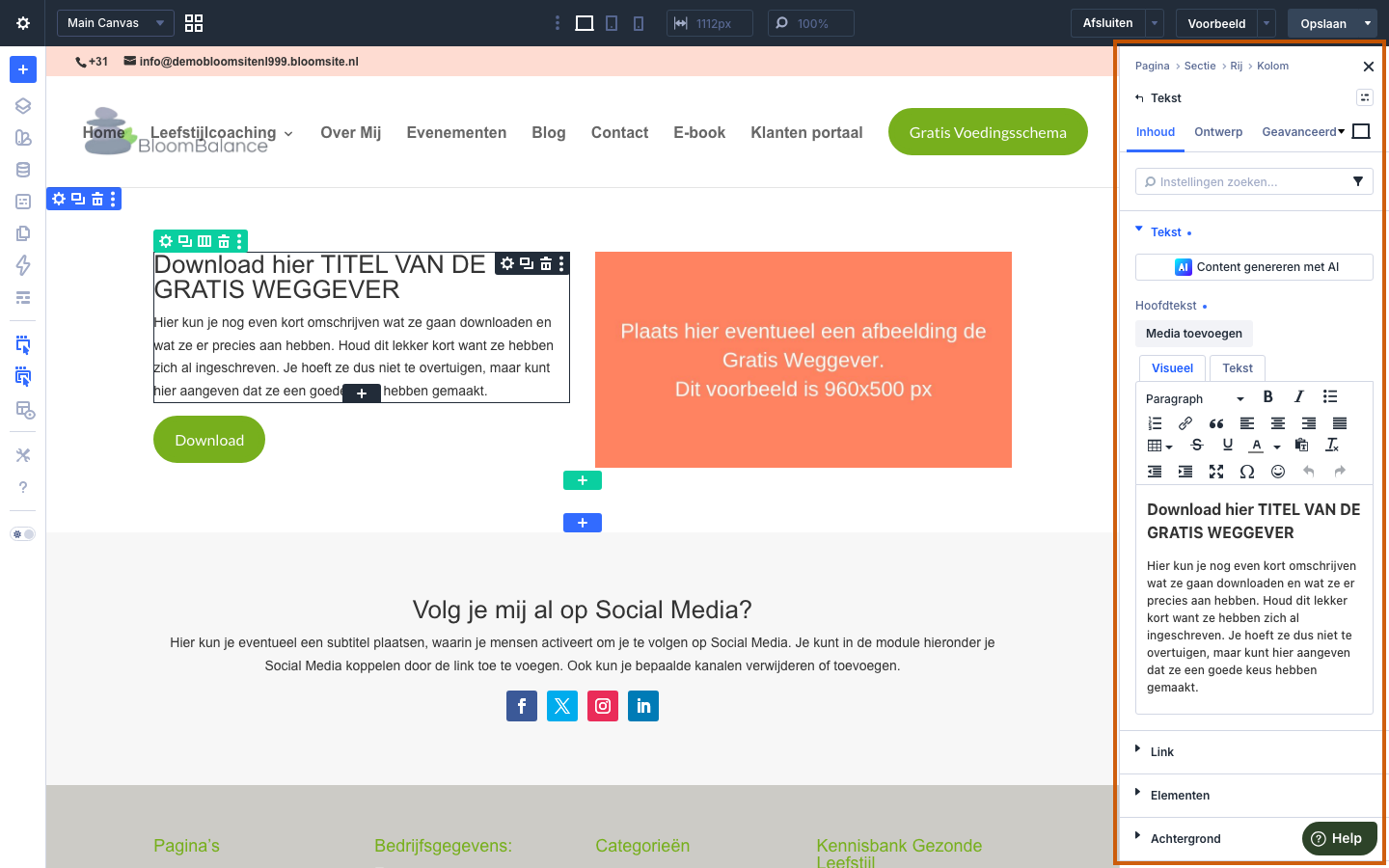The height and width of the screenshot is (868, 1389).
Task: Switch to Ontwerp tab
Action: pyautogui.click(x=1218, y=132)
